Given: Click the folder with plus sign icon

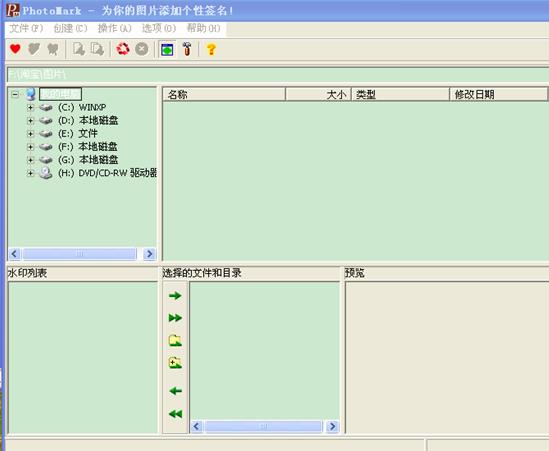Looking at the screenshot, I should (x=175, y=362).
